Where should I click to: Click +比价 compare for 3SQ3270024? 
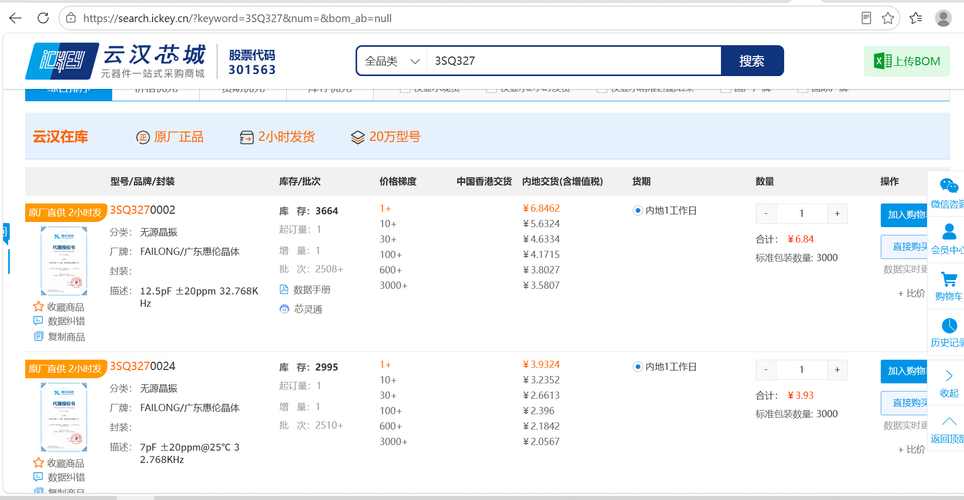click(912, 450)
